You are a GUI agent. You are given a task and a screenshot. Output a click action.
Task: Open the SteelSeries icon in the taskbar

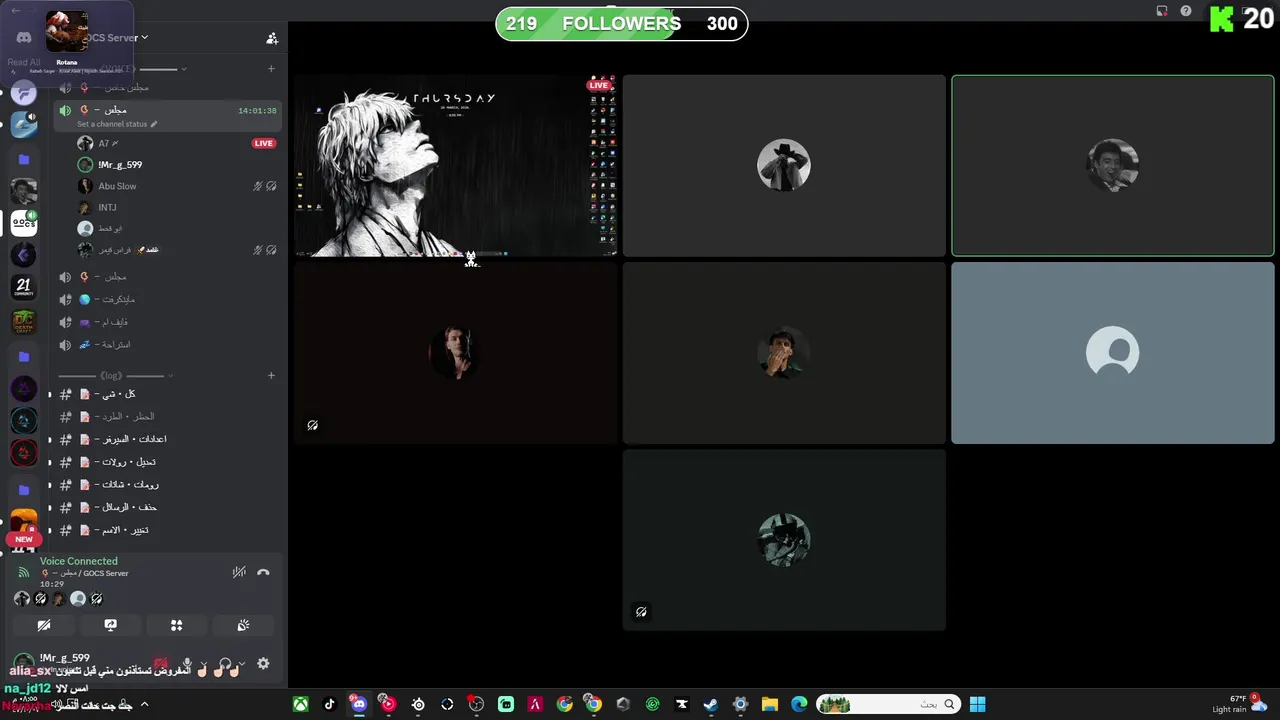click(418, 704)
